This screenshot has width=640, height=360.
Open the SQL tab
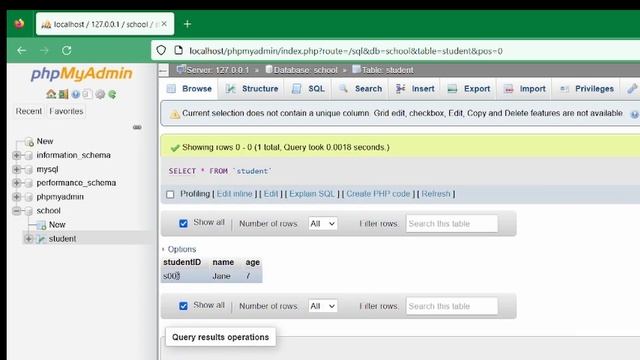(x=309, y=89)
